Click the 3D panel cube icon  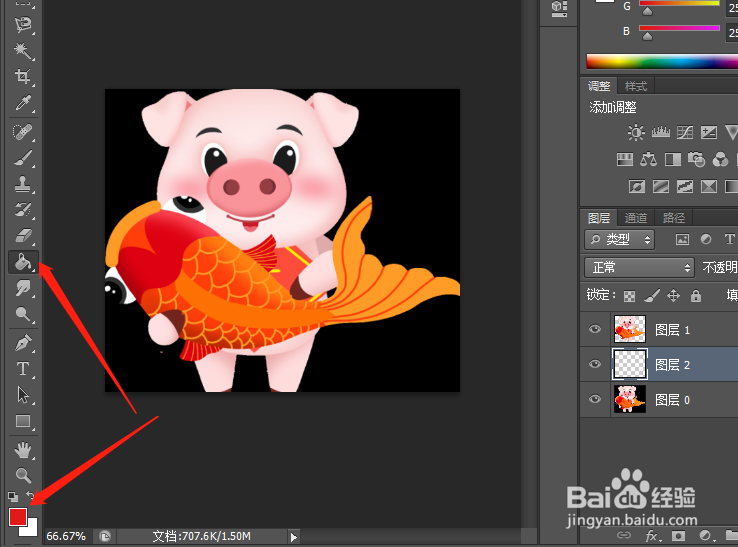(559, 8)
